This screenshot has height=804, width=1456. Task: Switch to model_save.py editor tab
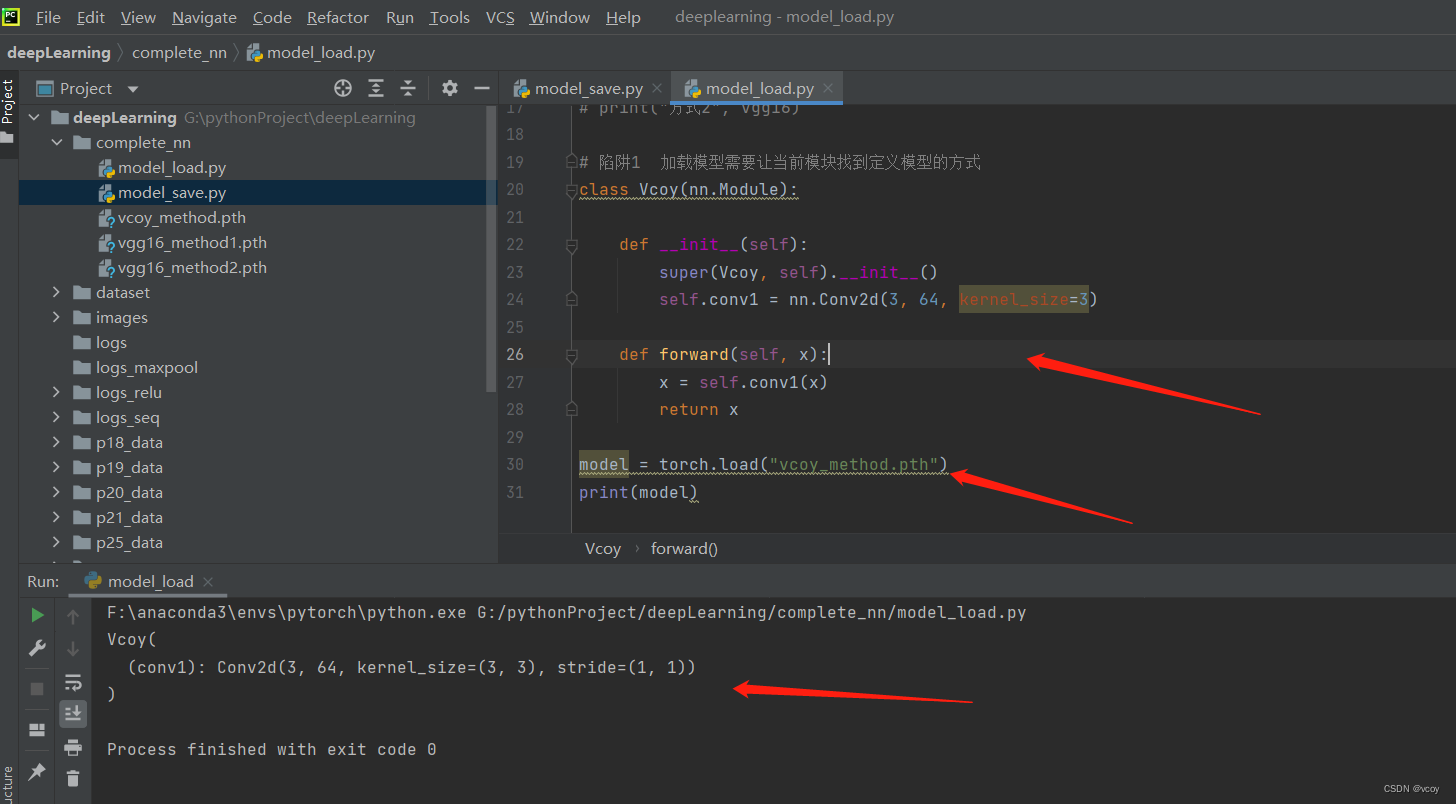(586, 89)
